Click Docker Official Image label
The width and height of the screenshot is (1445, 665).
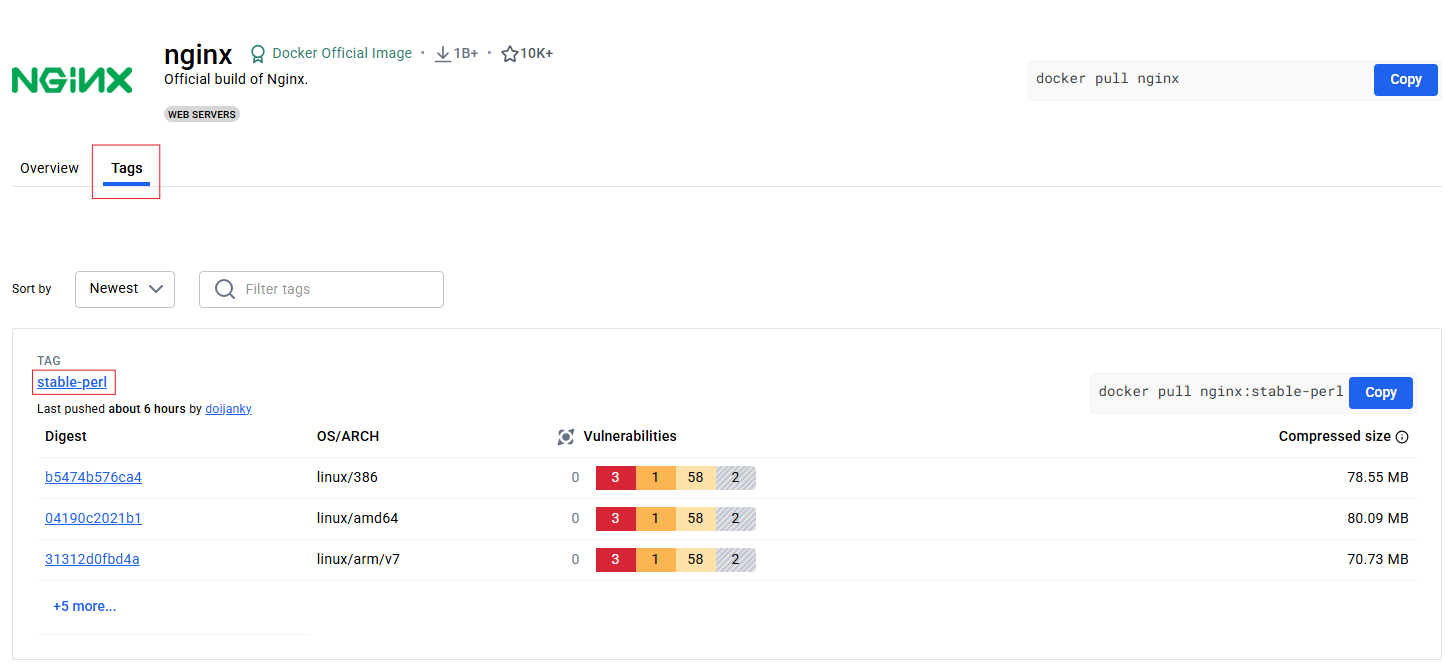pos(342,54)
